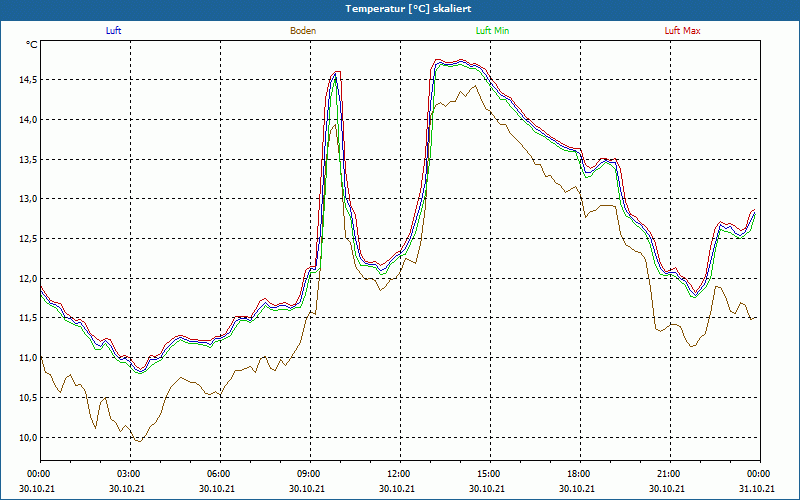Screen dimensions: 800x500
Task: Click the 14,5 y-axis value
Action: tap(28, 80)
